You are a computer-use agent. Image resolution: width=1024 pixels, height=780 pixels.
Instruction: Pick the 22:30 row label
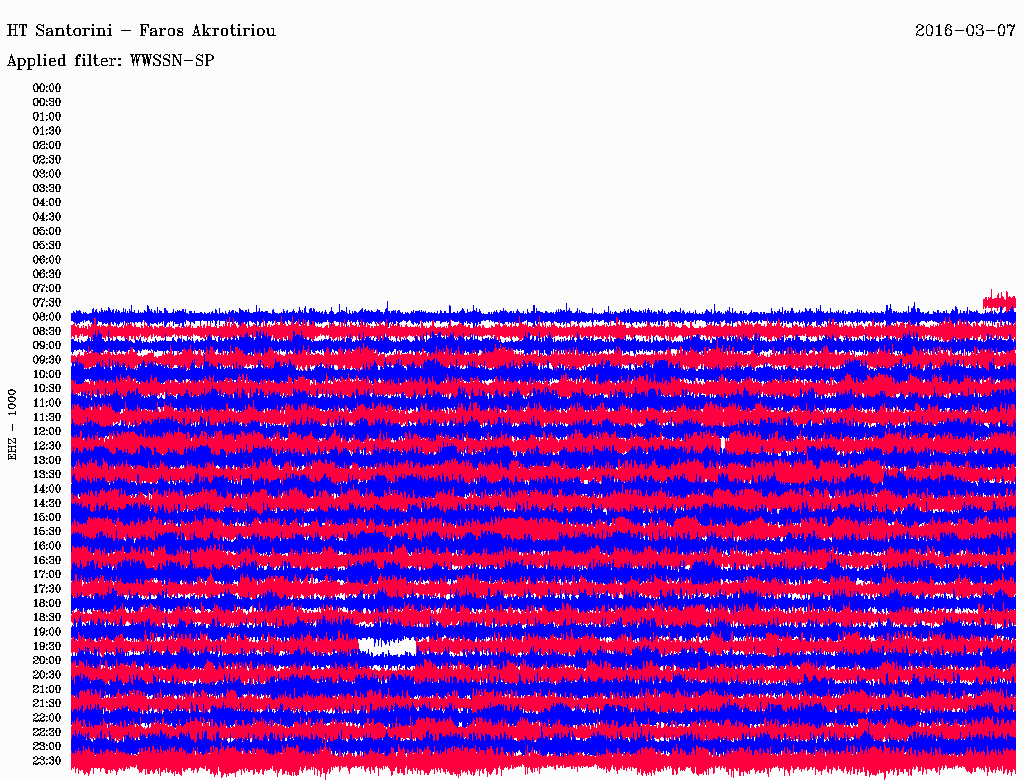(47, 732)
